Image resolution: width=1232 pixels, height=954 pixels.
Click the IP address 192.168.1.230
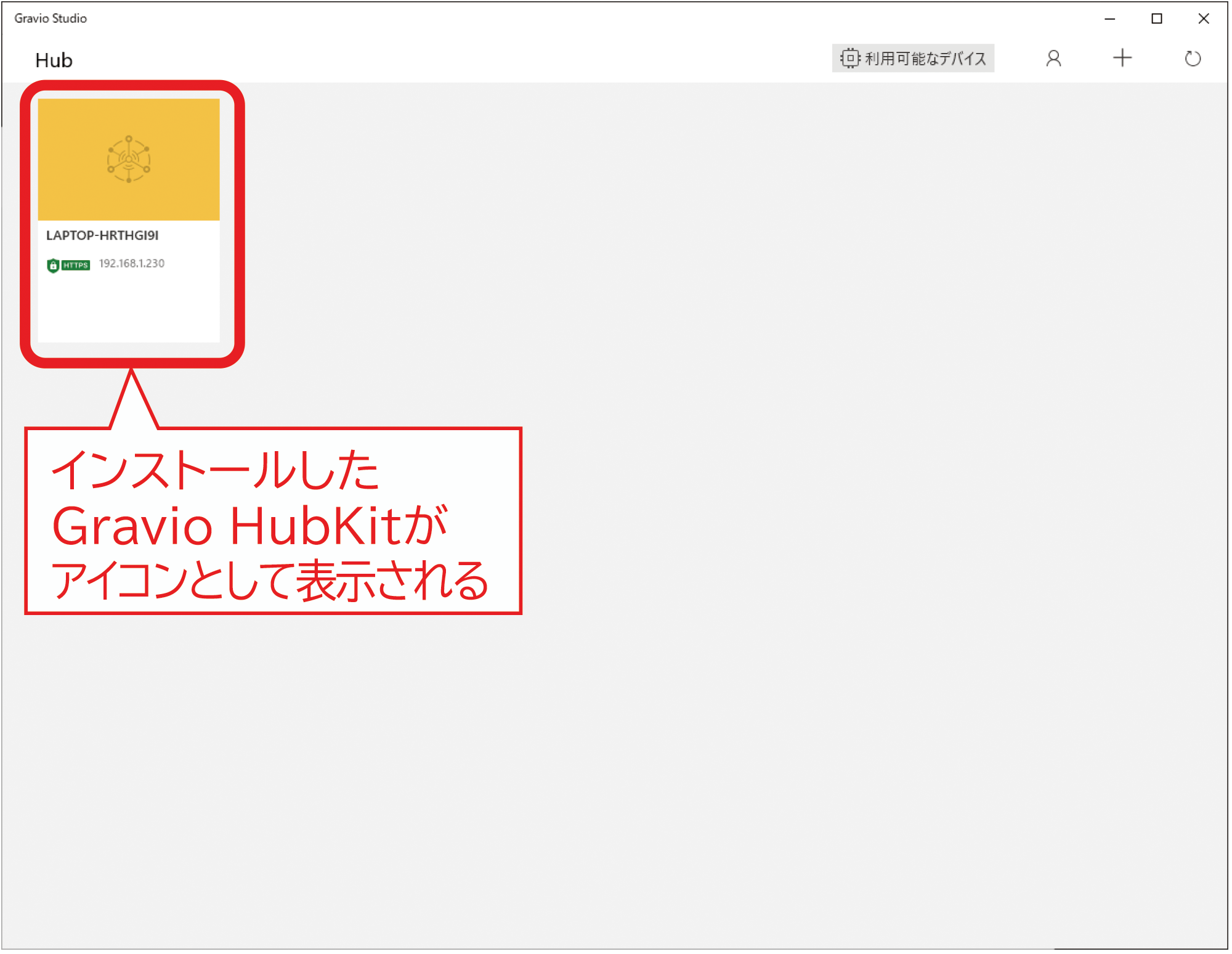tap(132, 264)
